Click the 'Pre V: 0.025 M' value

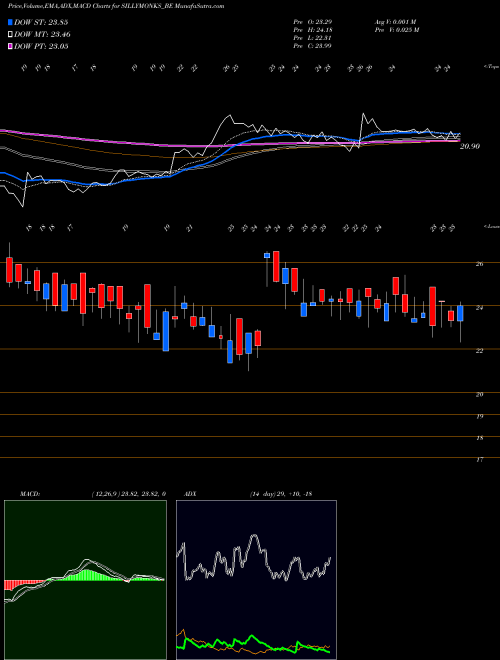pos(396,30)
